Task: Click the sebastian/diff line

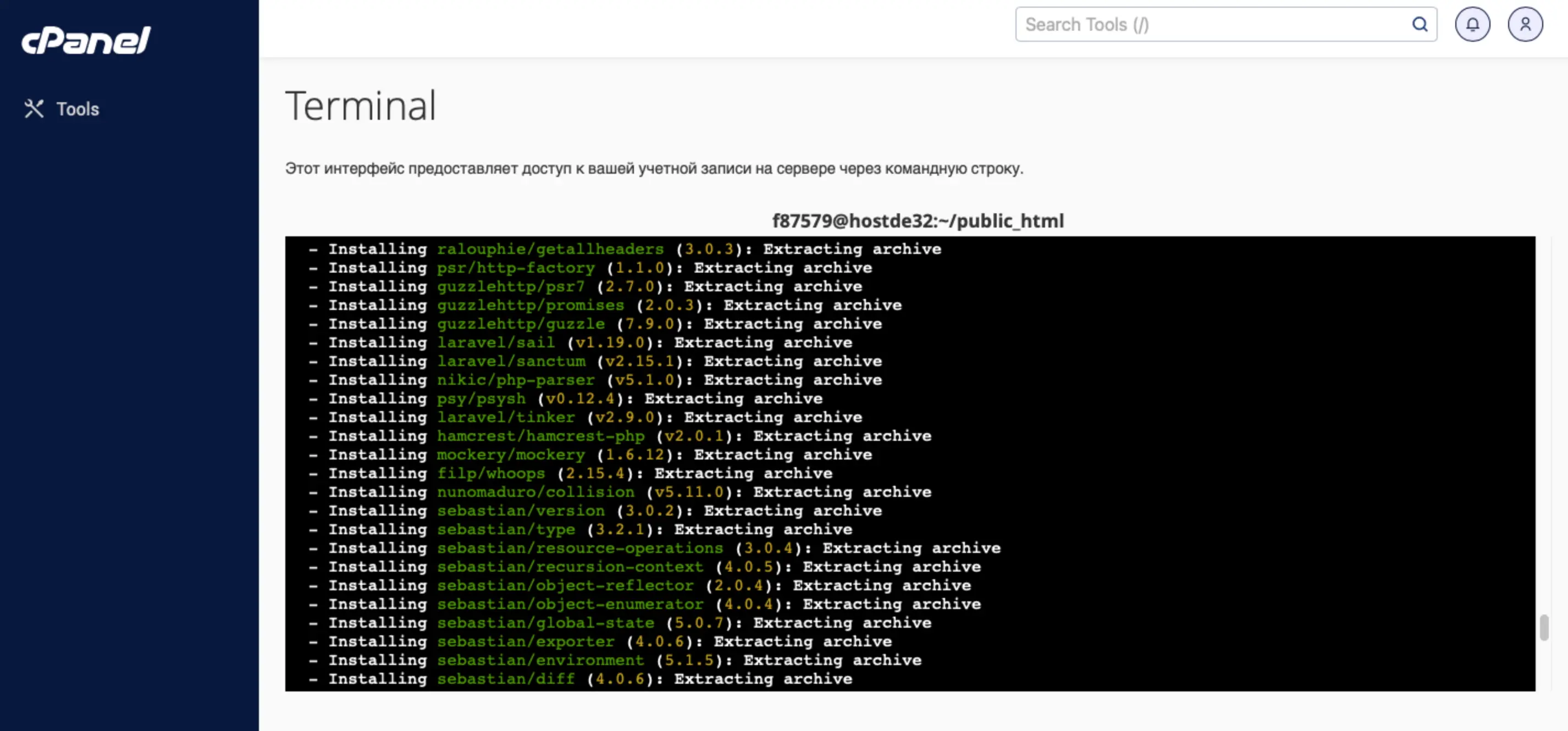Action: point(580,679)
